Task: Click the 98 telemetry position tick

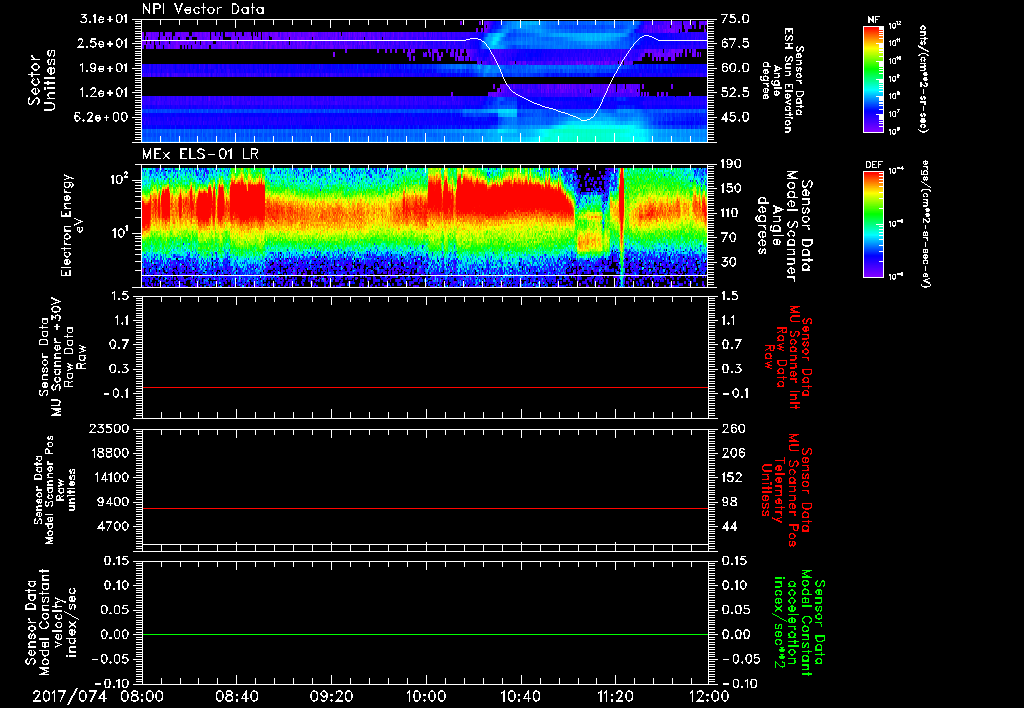Action: [x=729, y=502]
